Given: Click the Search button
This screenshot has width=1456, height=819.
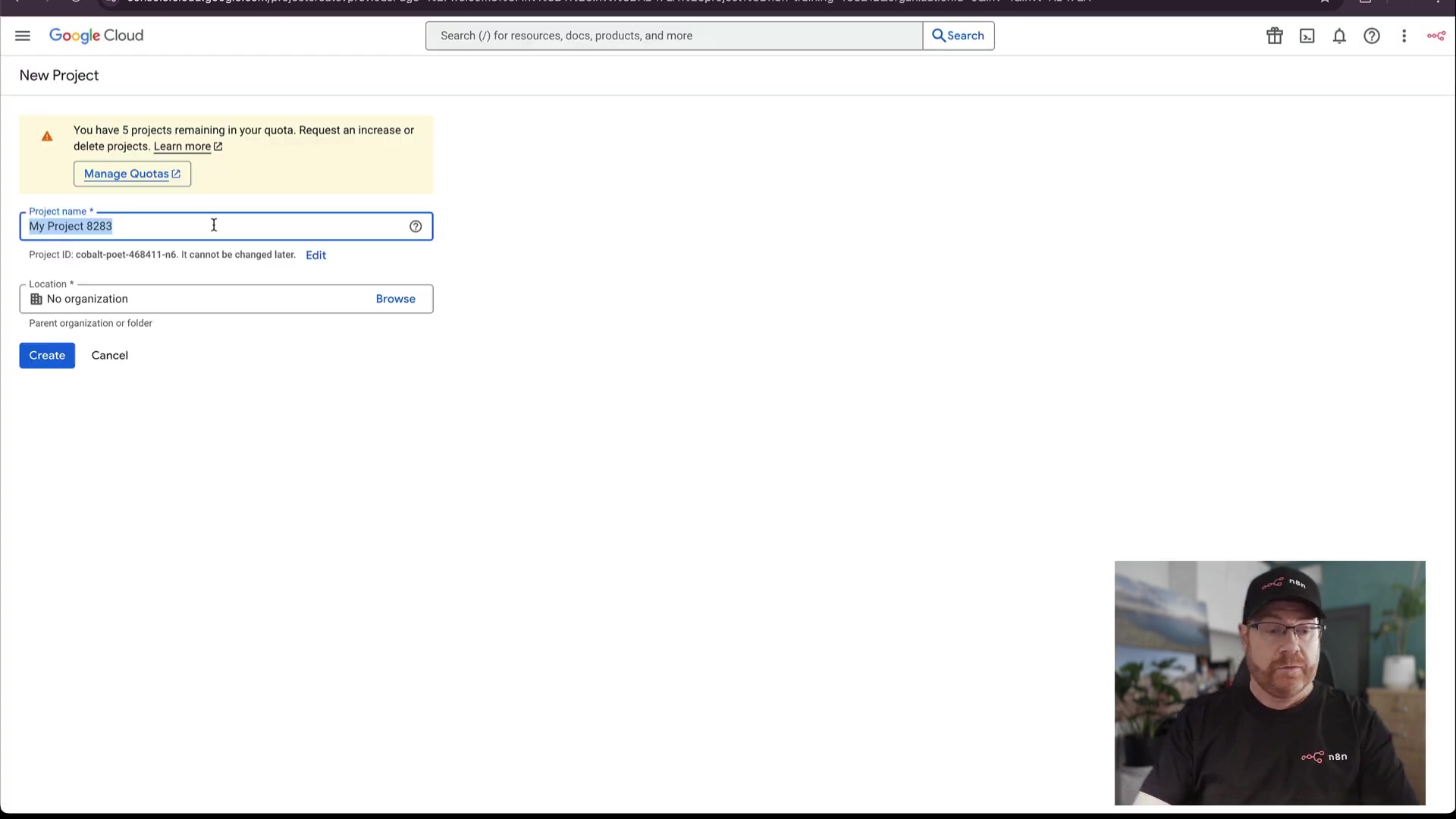Looking at the screenshot, I should coord(958,36).
